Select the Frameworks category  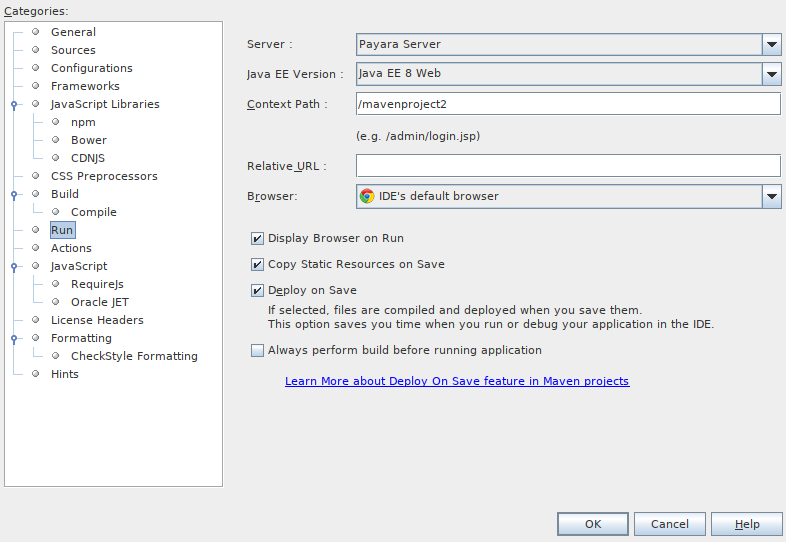coord(85,86)
